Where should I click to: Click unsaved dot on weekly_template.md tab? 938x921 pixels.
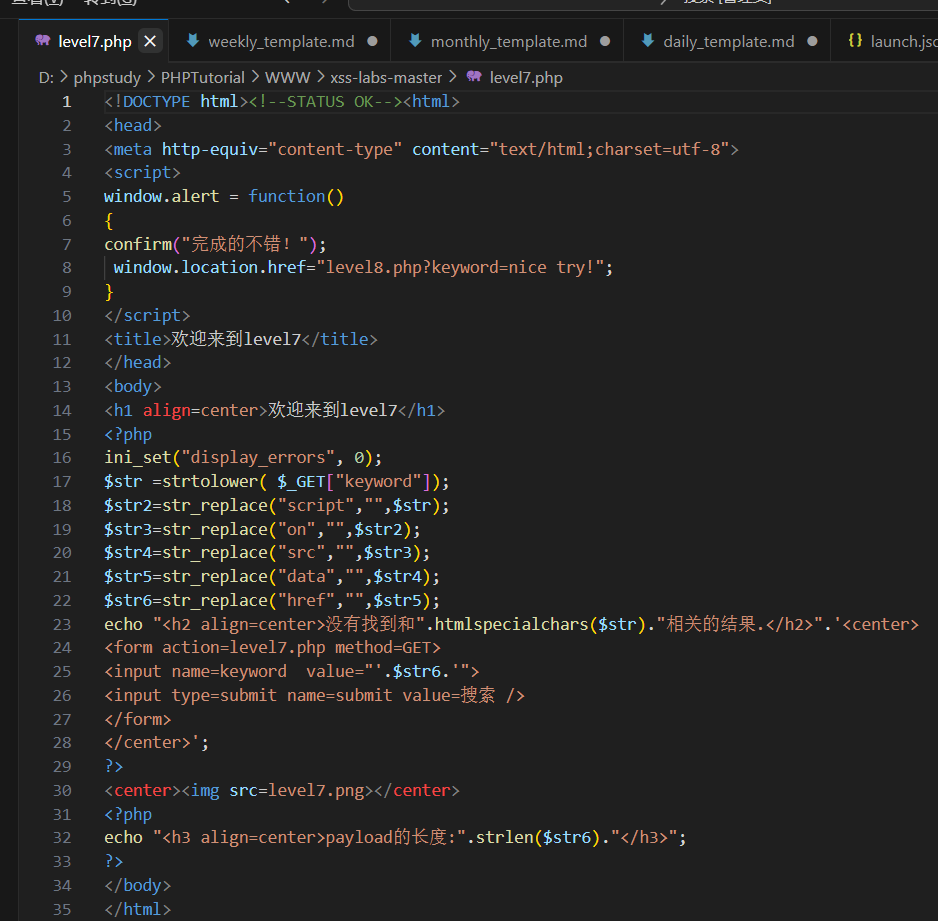[372, 41]
